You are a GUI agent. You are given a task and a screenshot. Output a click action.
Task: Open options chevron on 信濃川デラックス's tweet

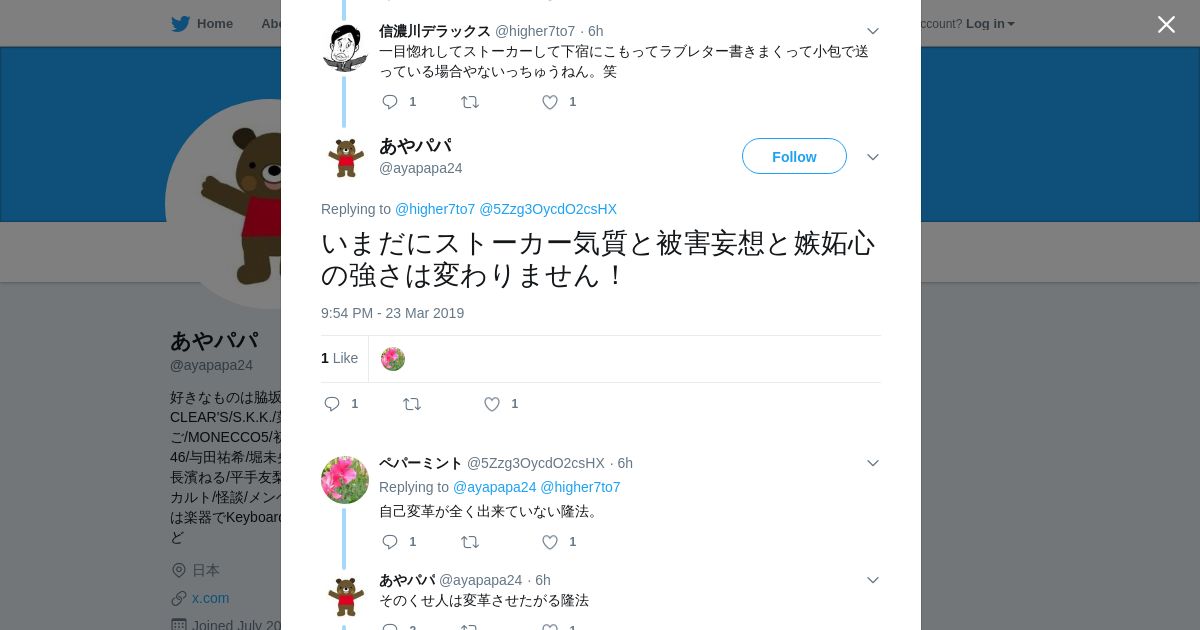click(873, 31)
